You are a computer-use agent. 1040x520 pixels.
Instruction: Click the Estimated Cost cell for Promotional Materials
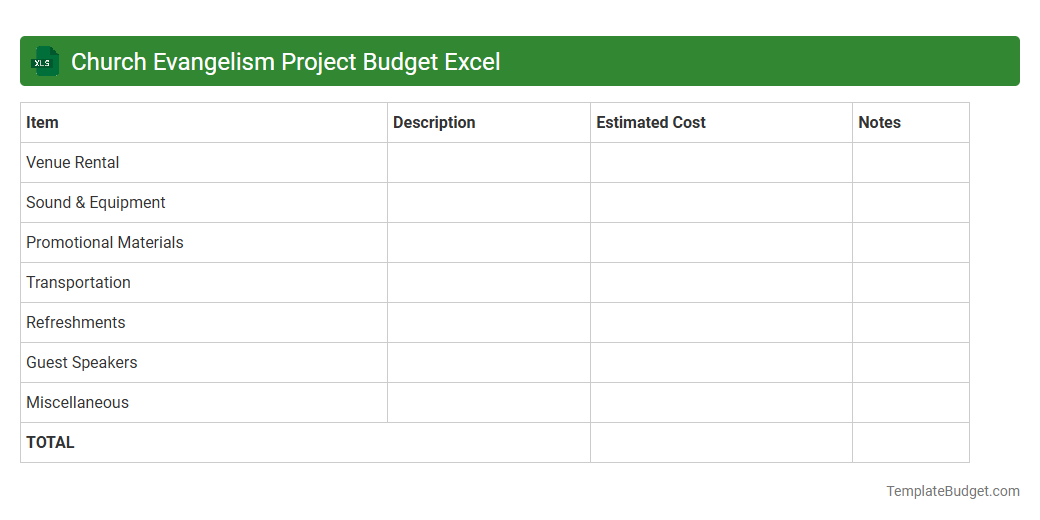tap(722, 243)
